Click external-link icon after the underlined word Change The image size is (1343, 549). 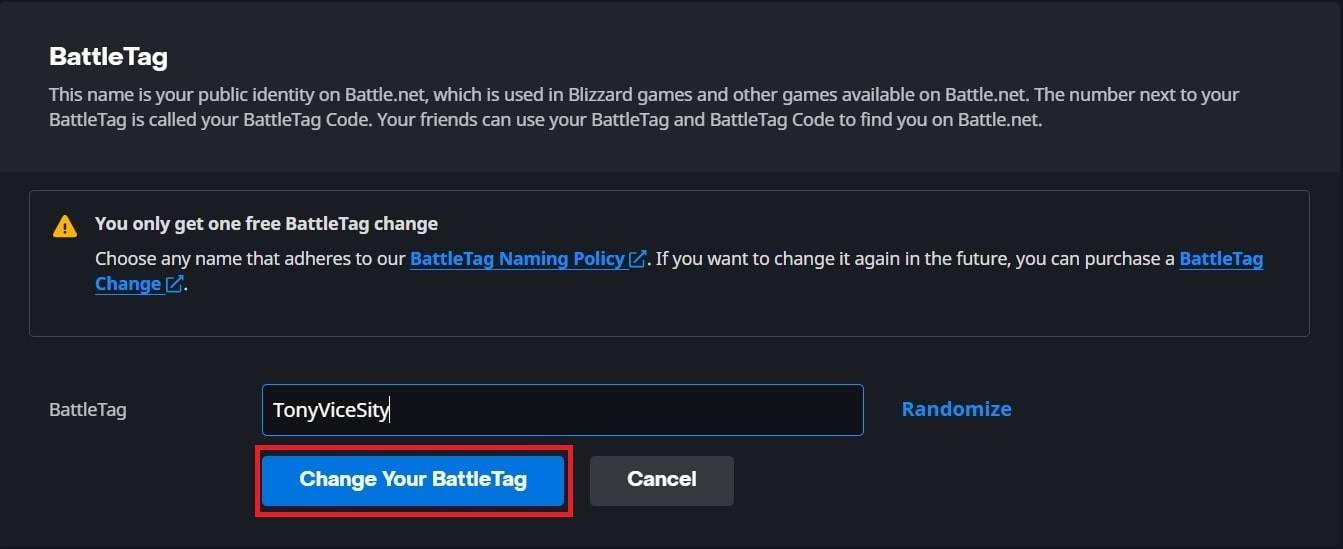[174, 284]
